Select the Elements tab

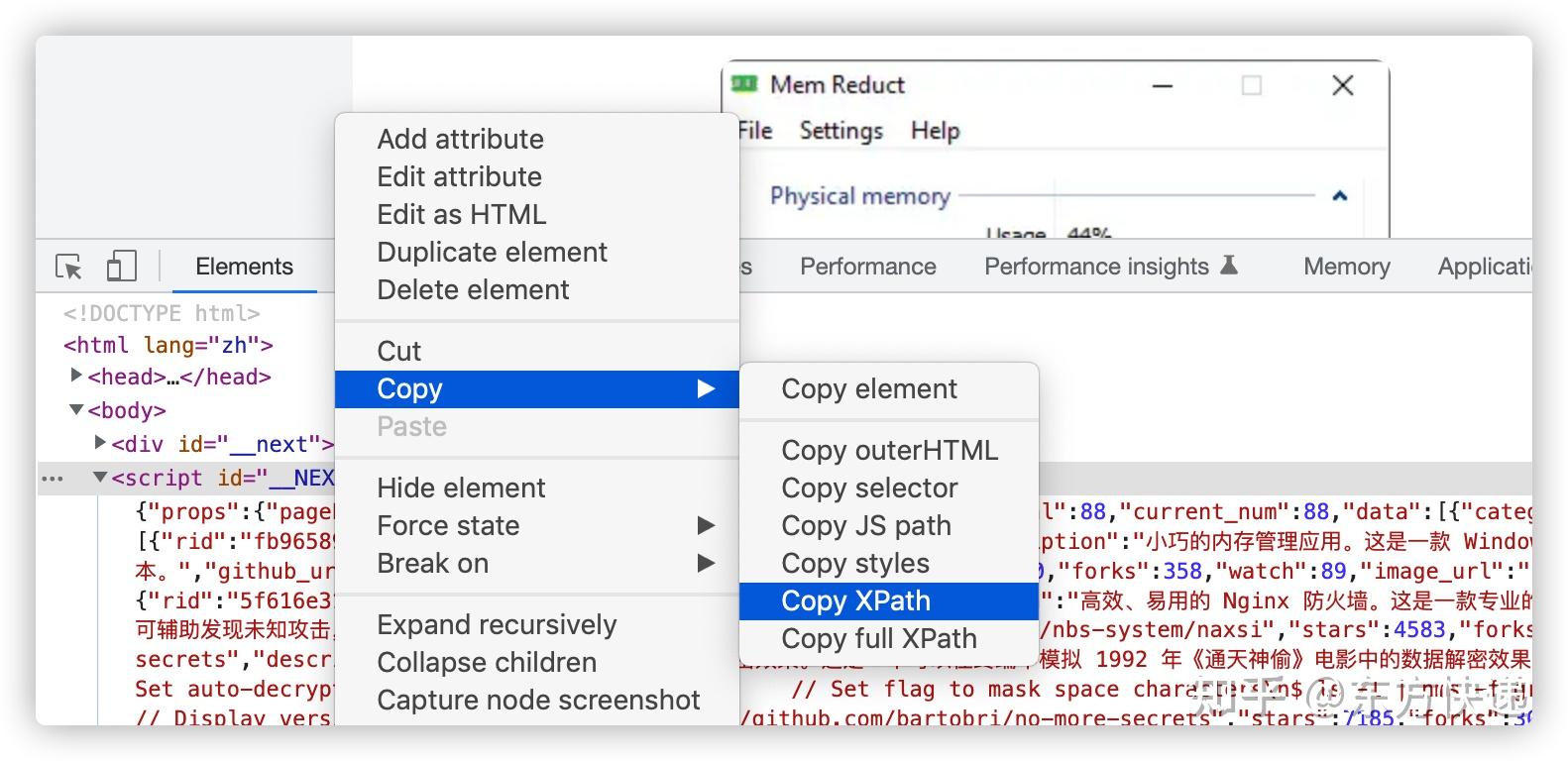pos(244,267)
